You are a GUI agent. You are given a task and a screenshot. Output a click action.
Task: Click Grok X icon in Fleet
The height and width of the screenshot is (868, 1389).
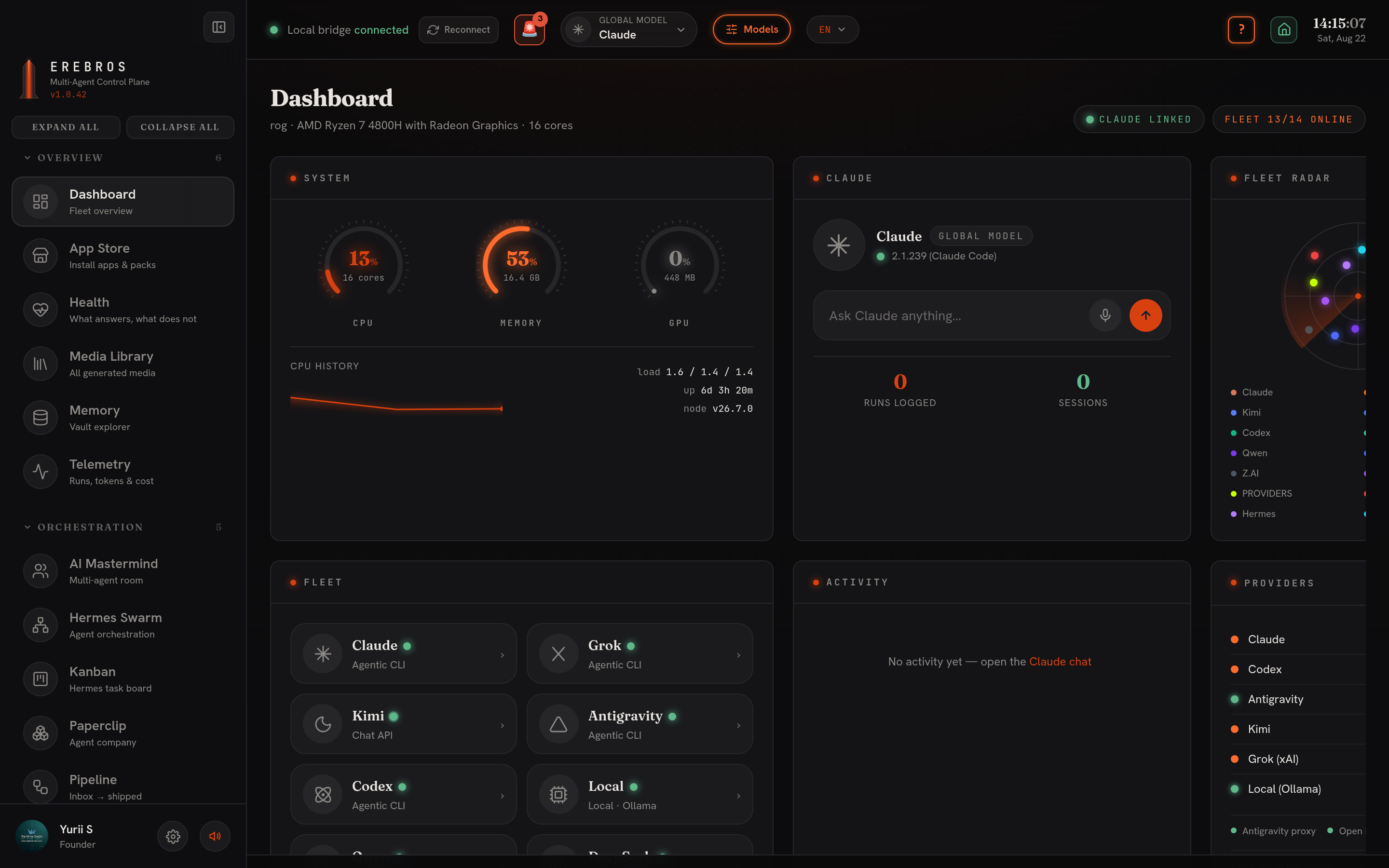(x=558, y=653)
